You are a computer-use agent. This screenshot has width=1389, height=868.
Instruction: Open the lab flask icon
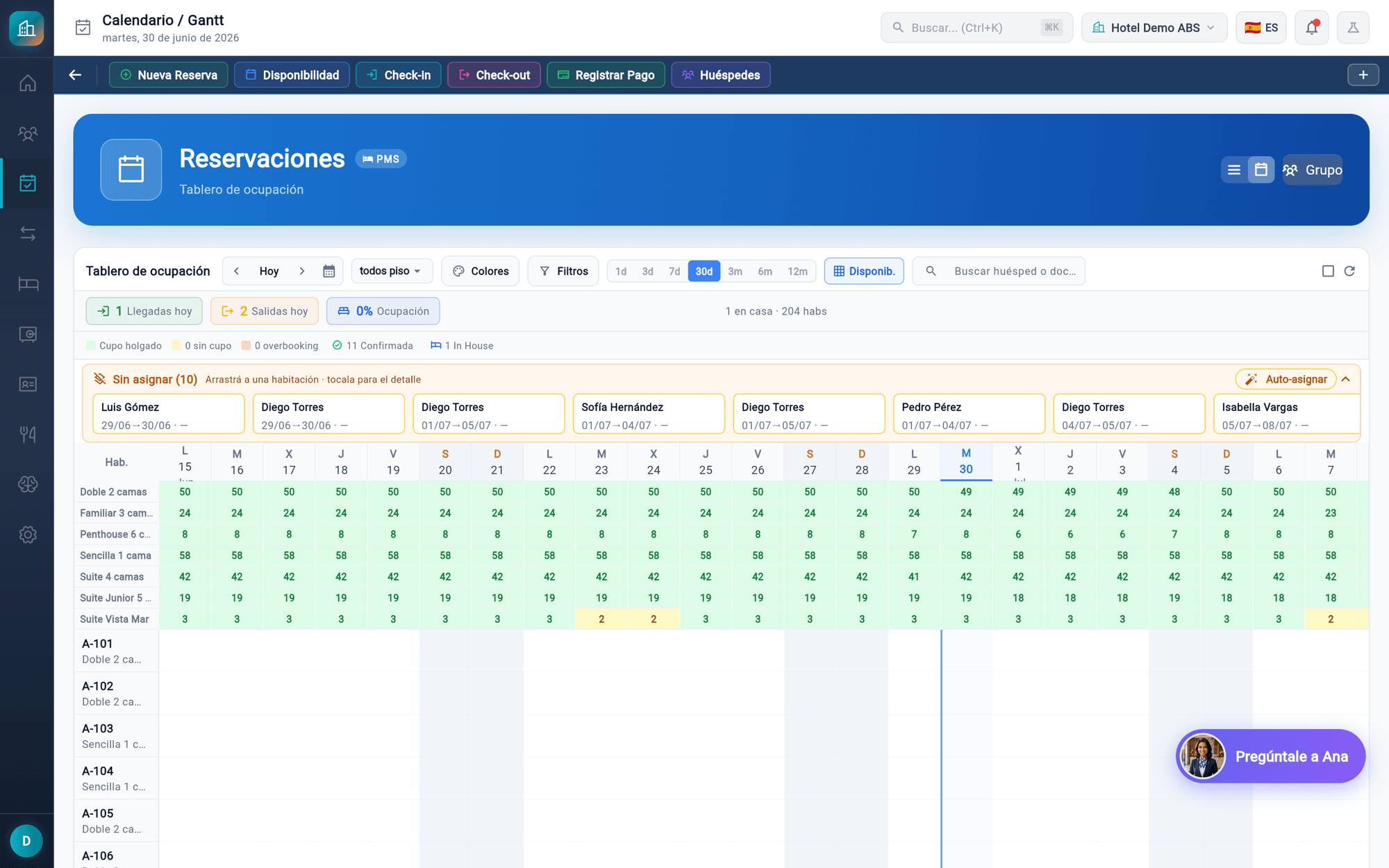coord(1353,28)
